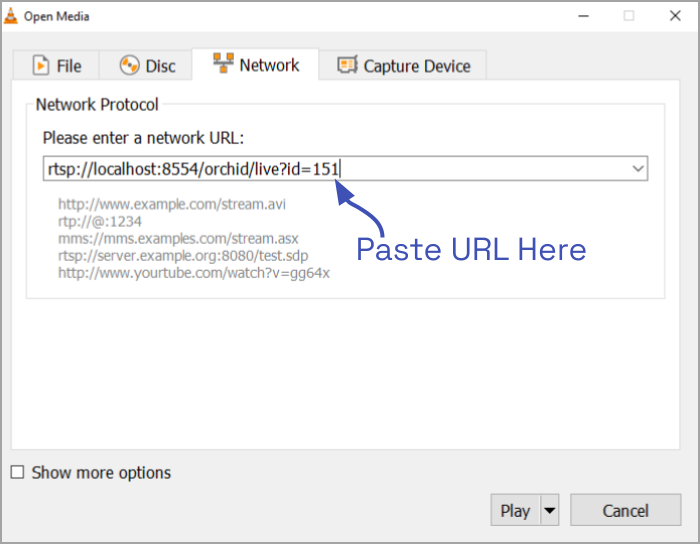700x544 pixels.
Task: Click the 'Please enter a network URL:' label
Action: tap(143, 138)
